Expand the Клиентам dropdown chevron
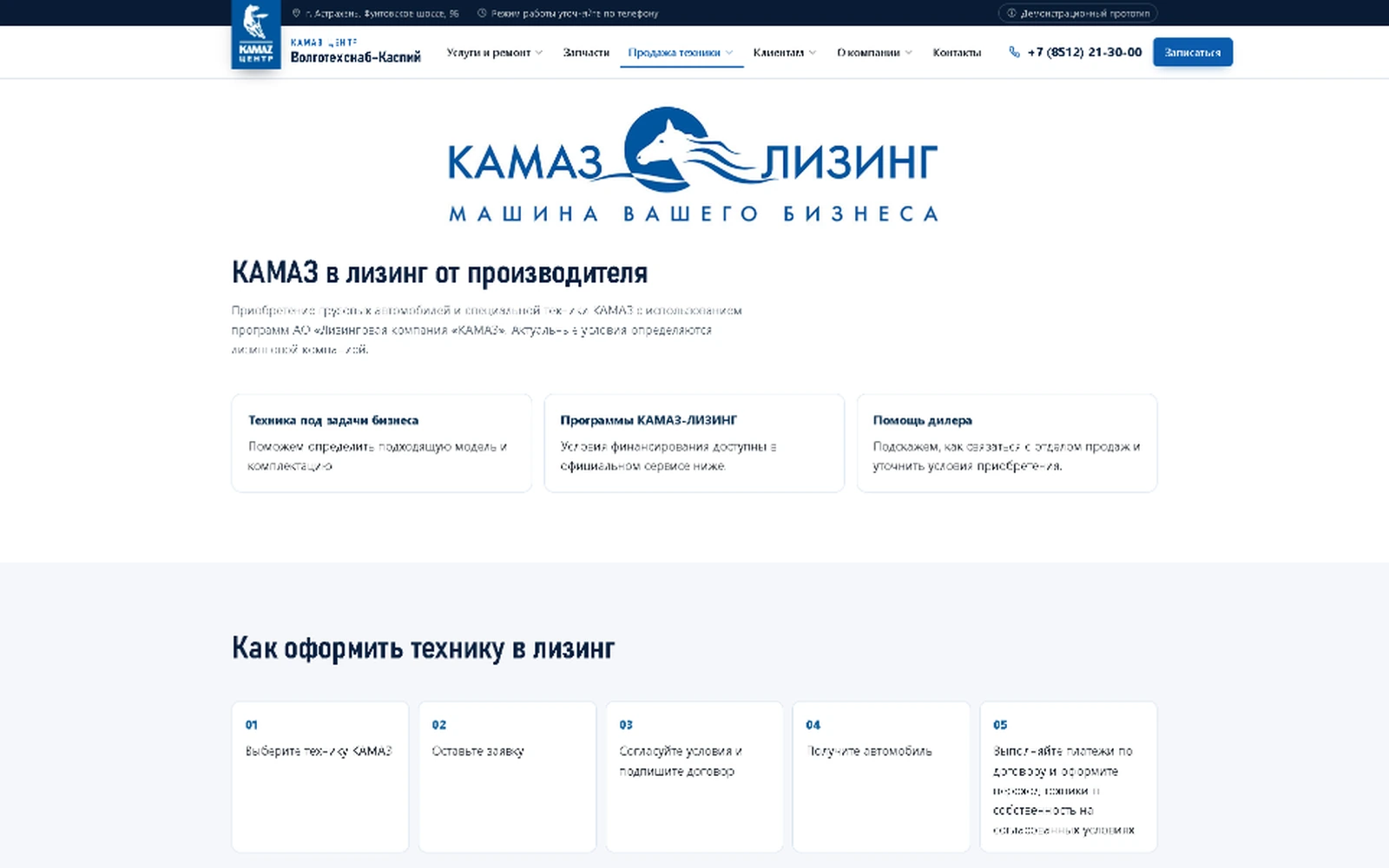The width and height of the screenshot is (1389, 868). 813,53
